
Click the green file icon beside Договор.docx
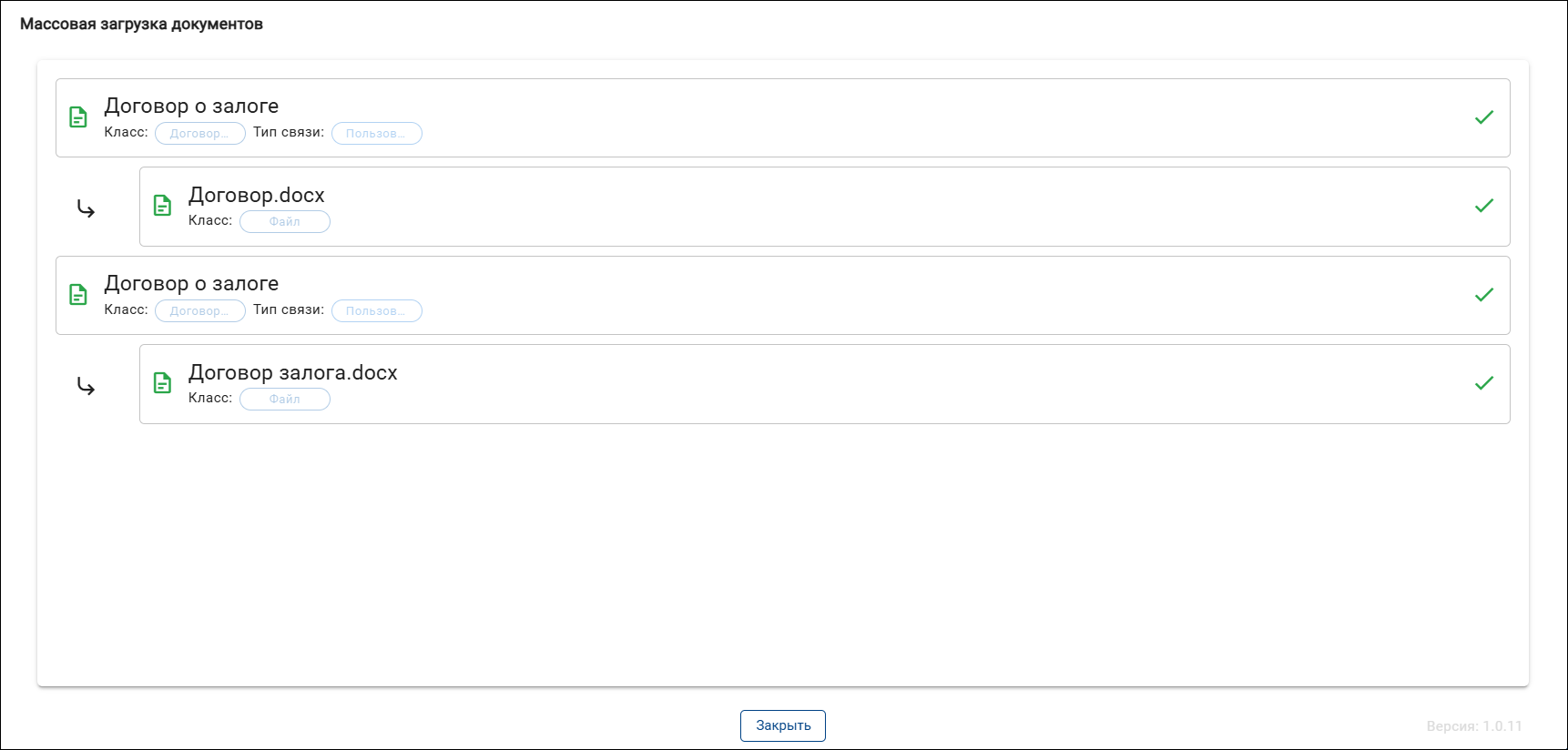162,206
